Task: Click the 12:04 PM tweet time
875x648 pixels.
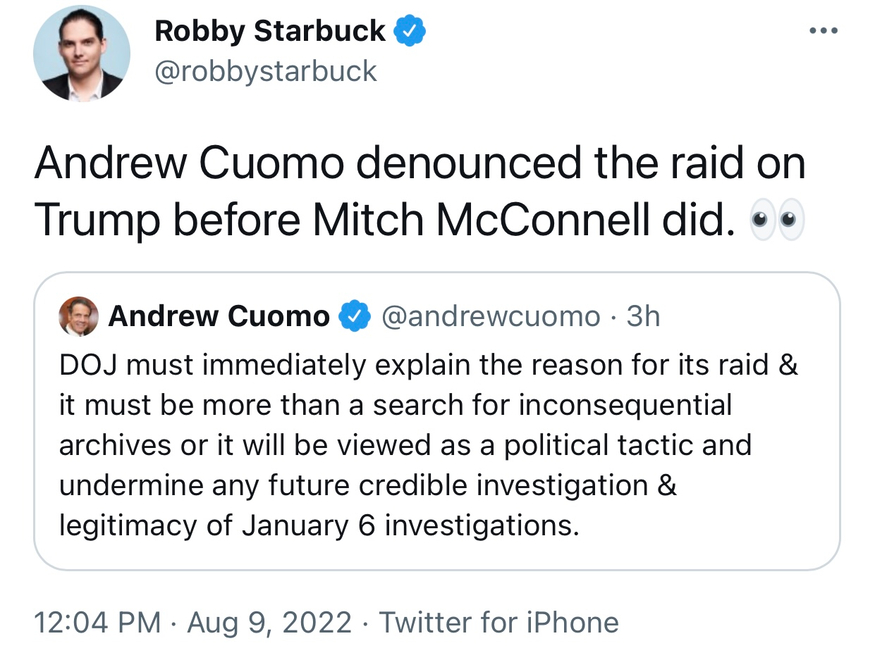Action: click(x=97, y=623)
